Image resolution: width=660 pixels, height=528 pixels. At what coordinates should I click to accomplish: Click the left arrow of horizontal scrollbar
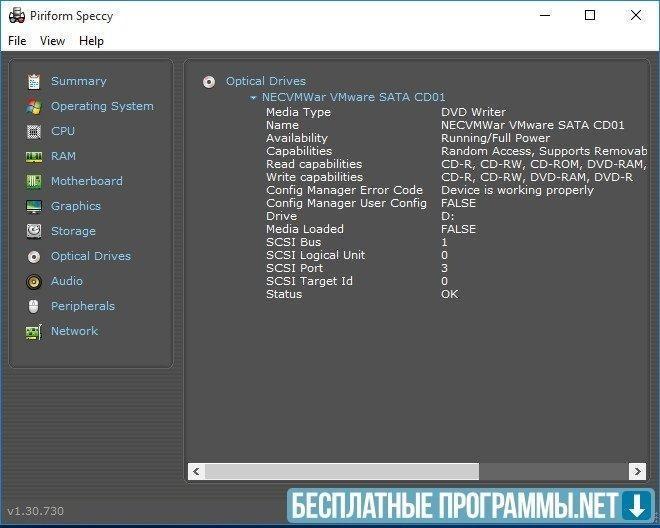(196, 472)
